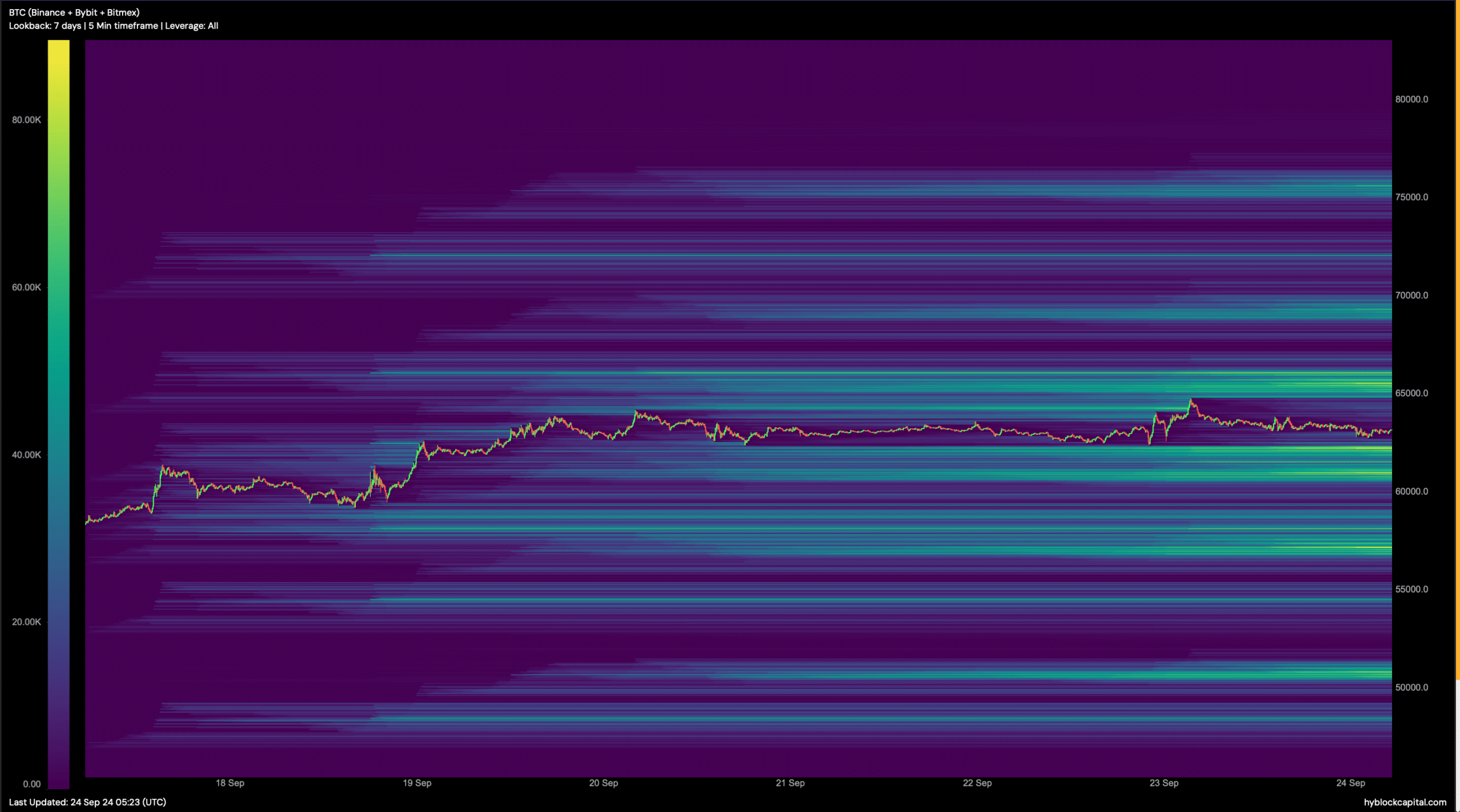Click the '50000.0' price axis label
The height and width of the screenshot is (812, 1460).
tap(1412, 688)
